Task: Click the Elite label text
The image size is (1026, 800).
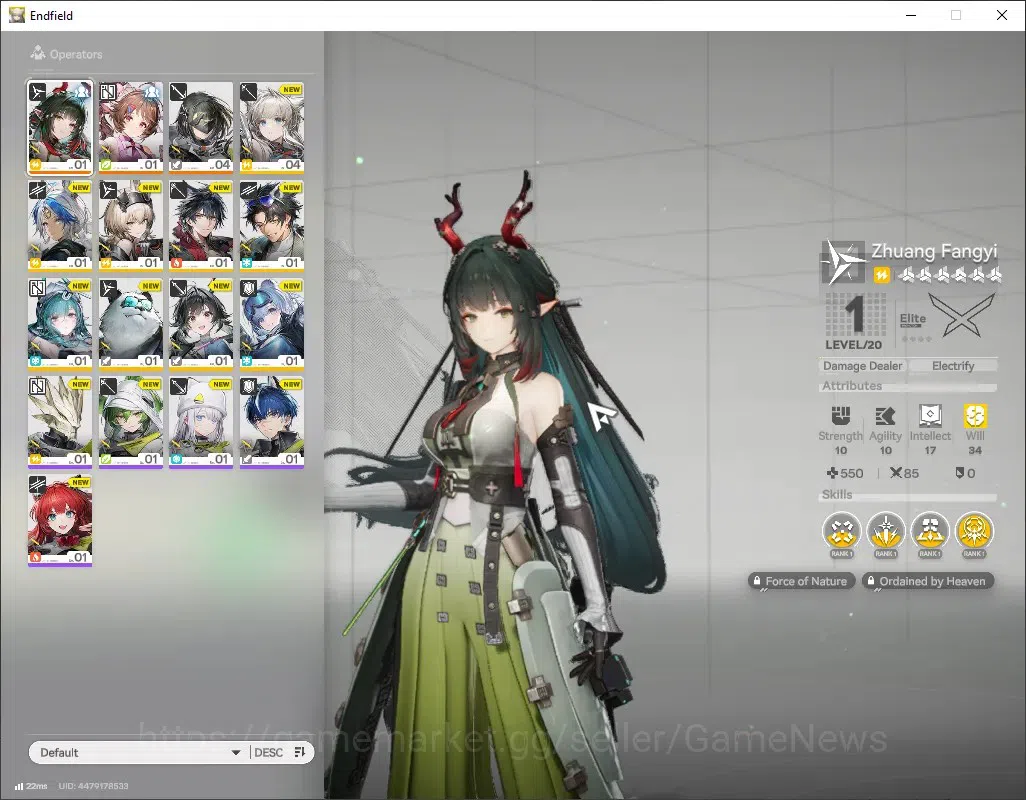Action: coord(912,318)
